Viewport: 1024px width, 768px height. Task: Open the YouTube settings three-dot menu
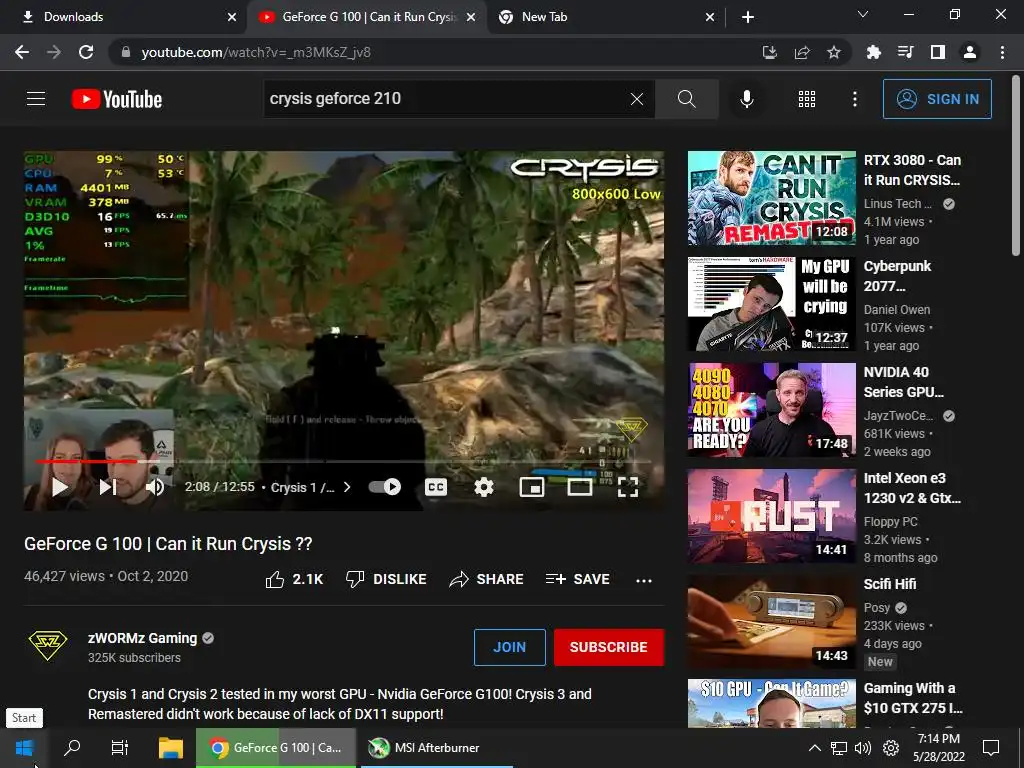click(855, 99)
